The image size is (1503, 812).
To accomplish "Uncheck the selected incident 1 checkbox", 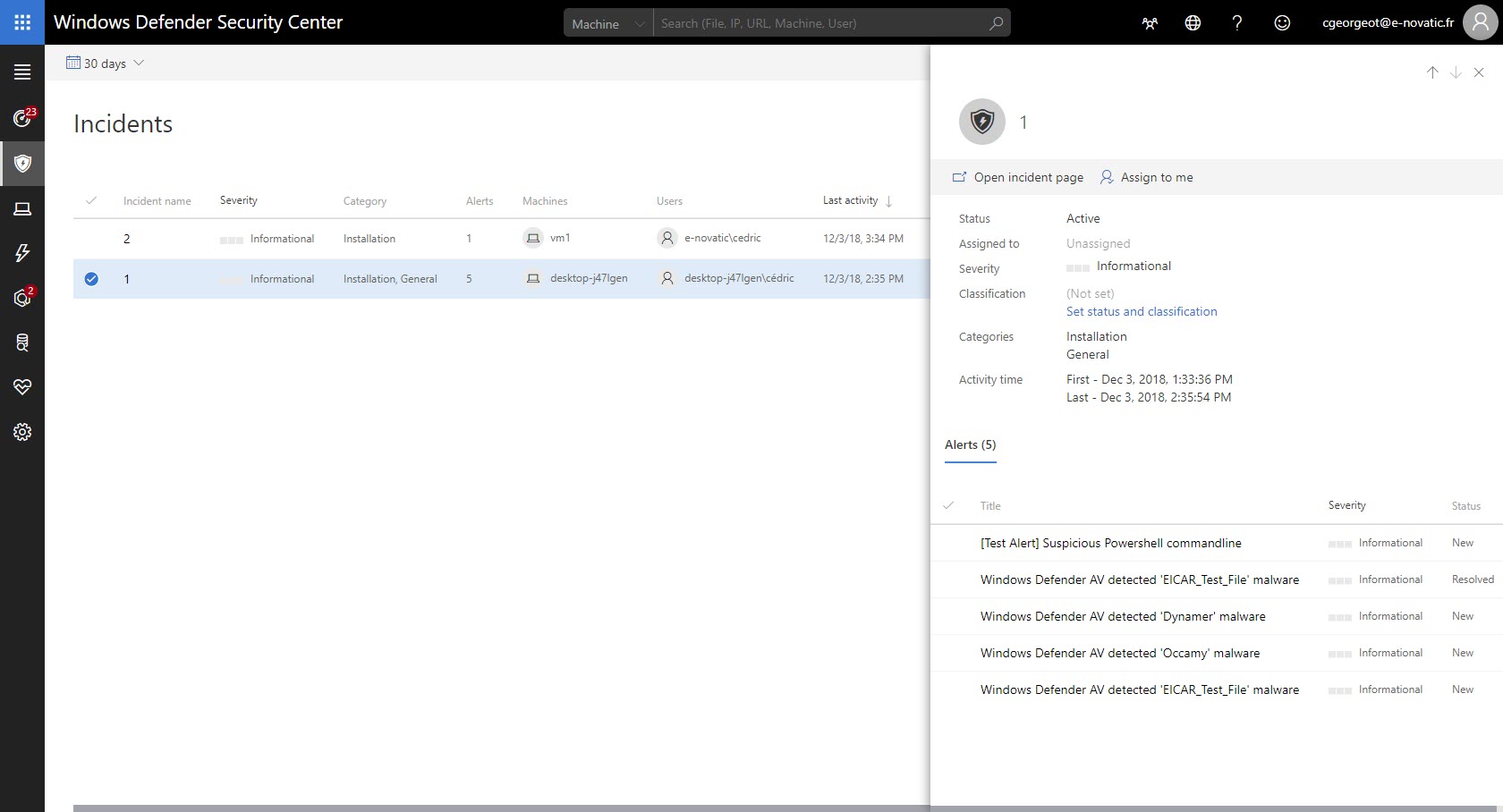I will pos(91,279).
